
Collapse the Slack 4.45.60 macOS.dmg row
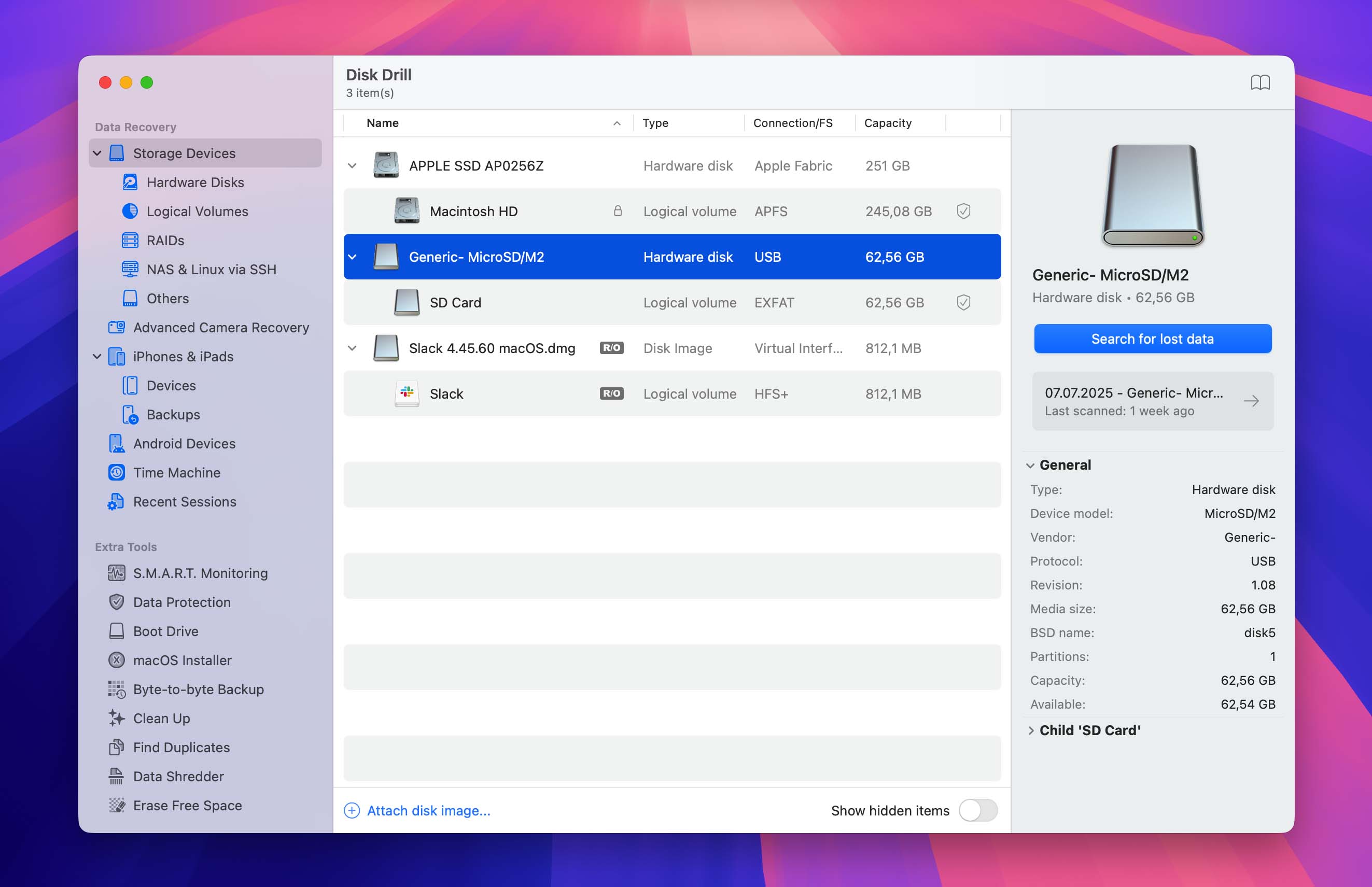[352, 348]
